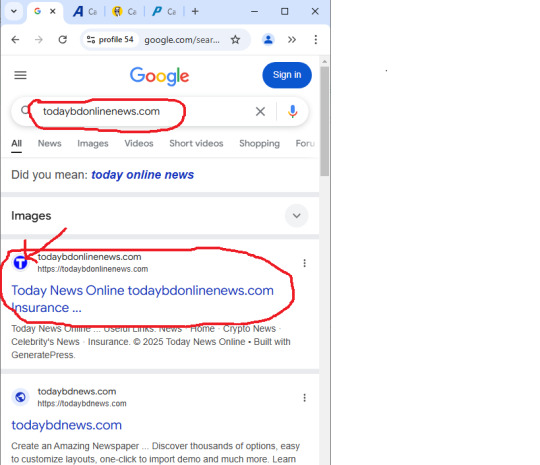
Task: Open the tab search dropdown arrow
Action: click(x=14, y=11)
